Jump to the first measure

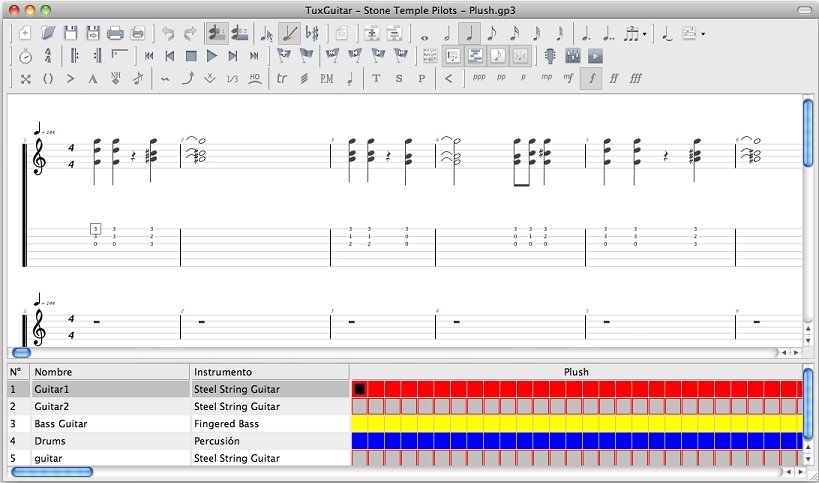[x=149, y=56]
